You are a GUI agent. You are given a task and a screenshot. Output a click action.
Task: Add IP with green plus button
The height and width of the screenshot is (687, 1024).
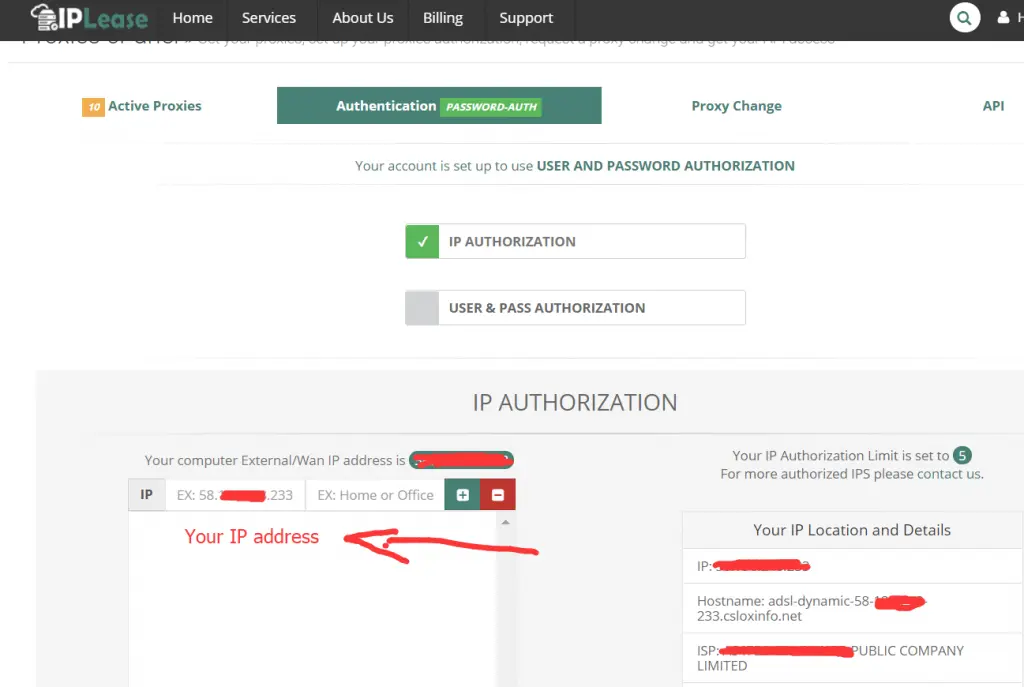462,495
